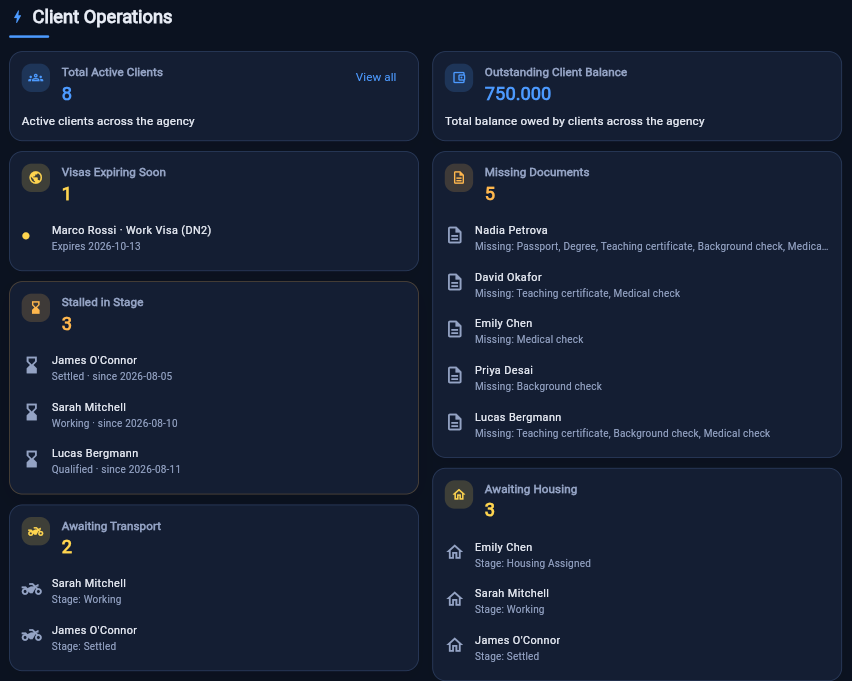Click the Total Active Clients people icon
This screenshot has width=852, height=681.
tap(36, 78)
